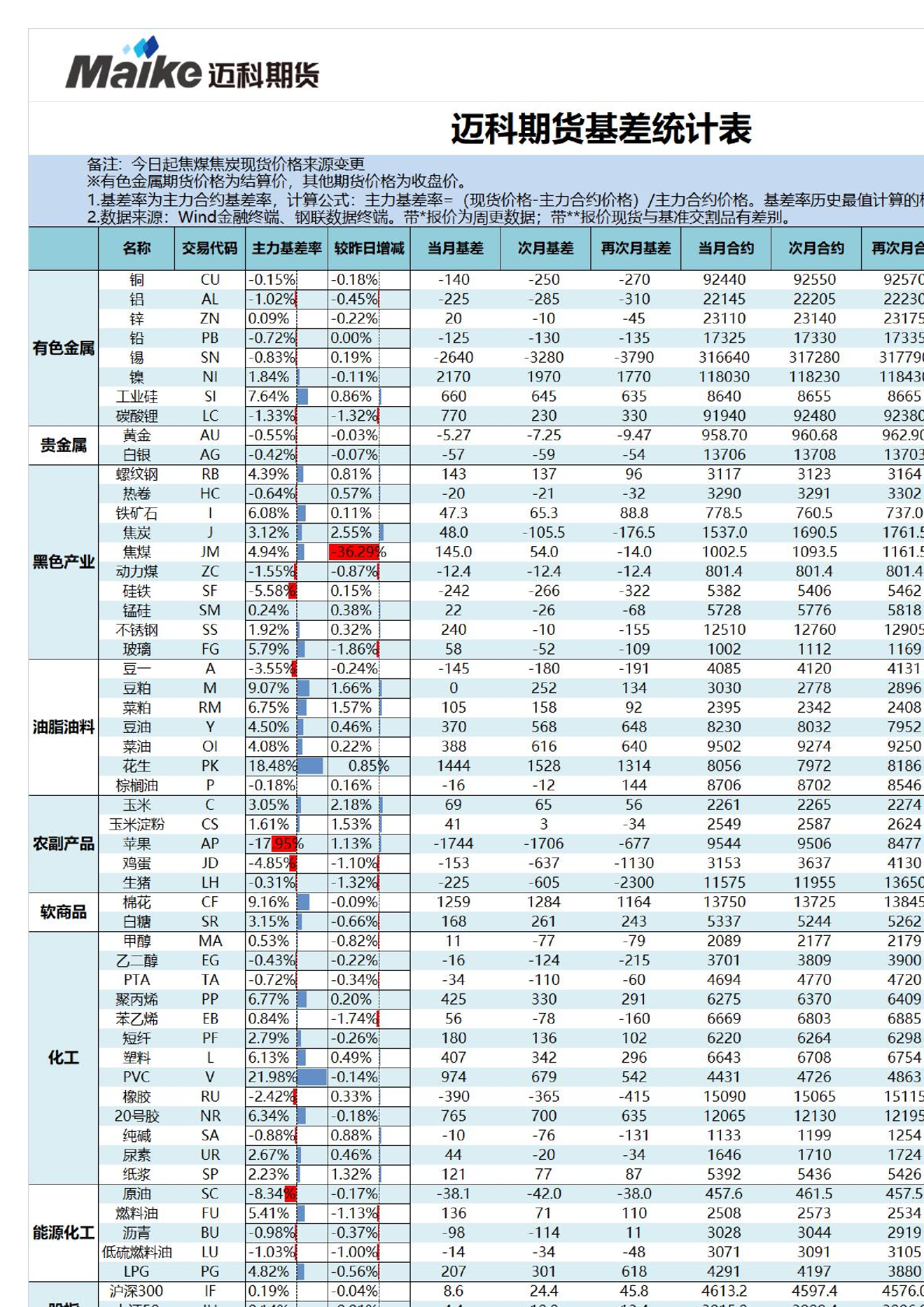
Task: Click the 不锈钢 name cell
Action: pyautogui.click(x=137, y=630)
